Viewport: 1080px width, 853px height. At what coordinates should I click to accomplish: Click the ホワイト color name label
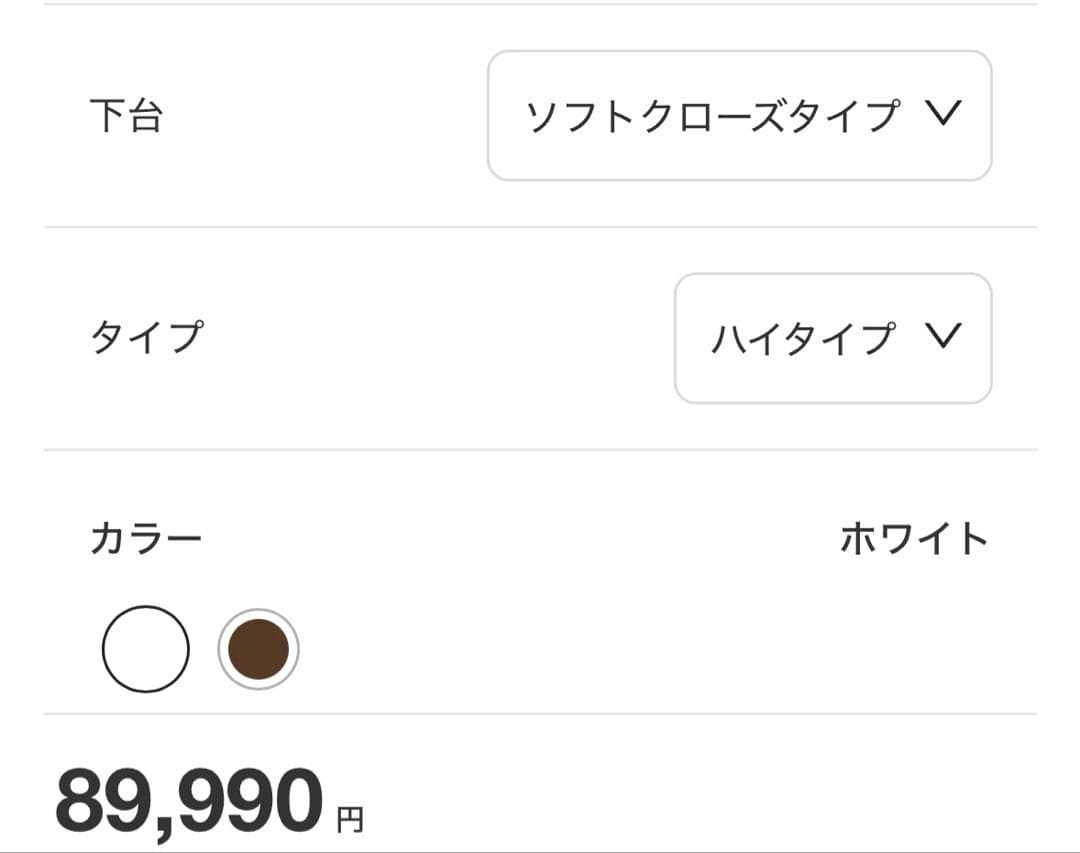(913, 537)
